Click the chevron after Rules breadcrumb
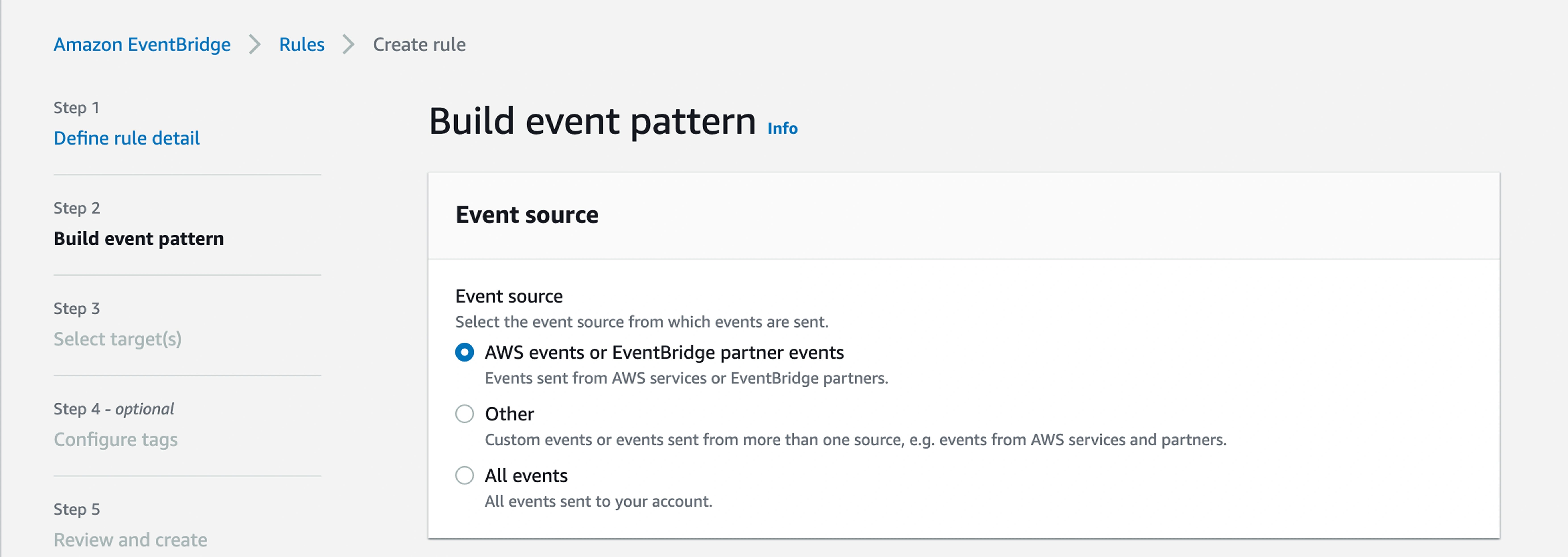Screen dimensions: 1568x557 click(x=348, y=44)
